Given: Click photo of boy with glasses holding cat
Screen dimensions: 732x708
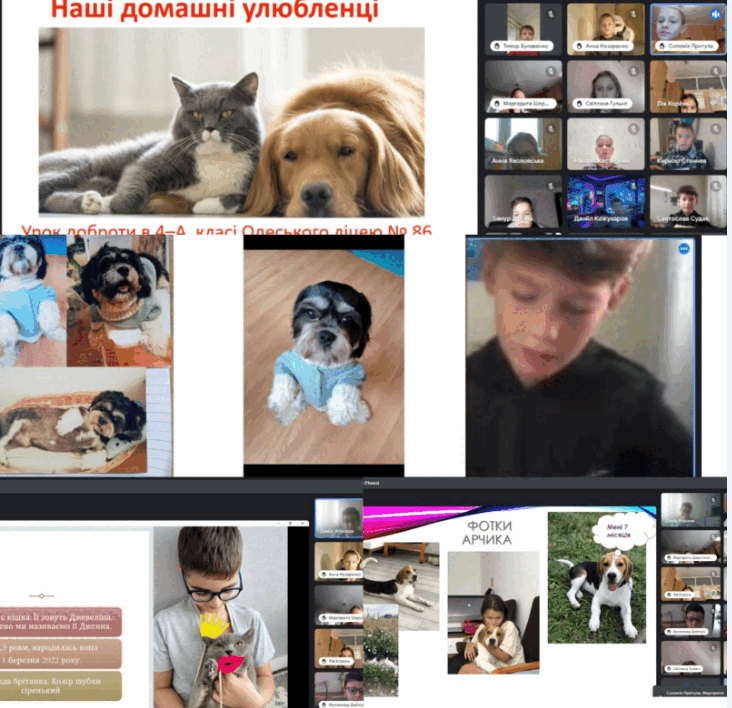Looking at the screenshot, I should pos(220,617).
